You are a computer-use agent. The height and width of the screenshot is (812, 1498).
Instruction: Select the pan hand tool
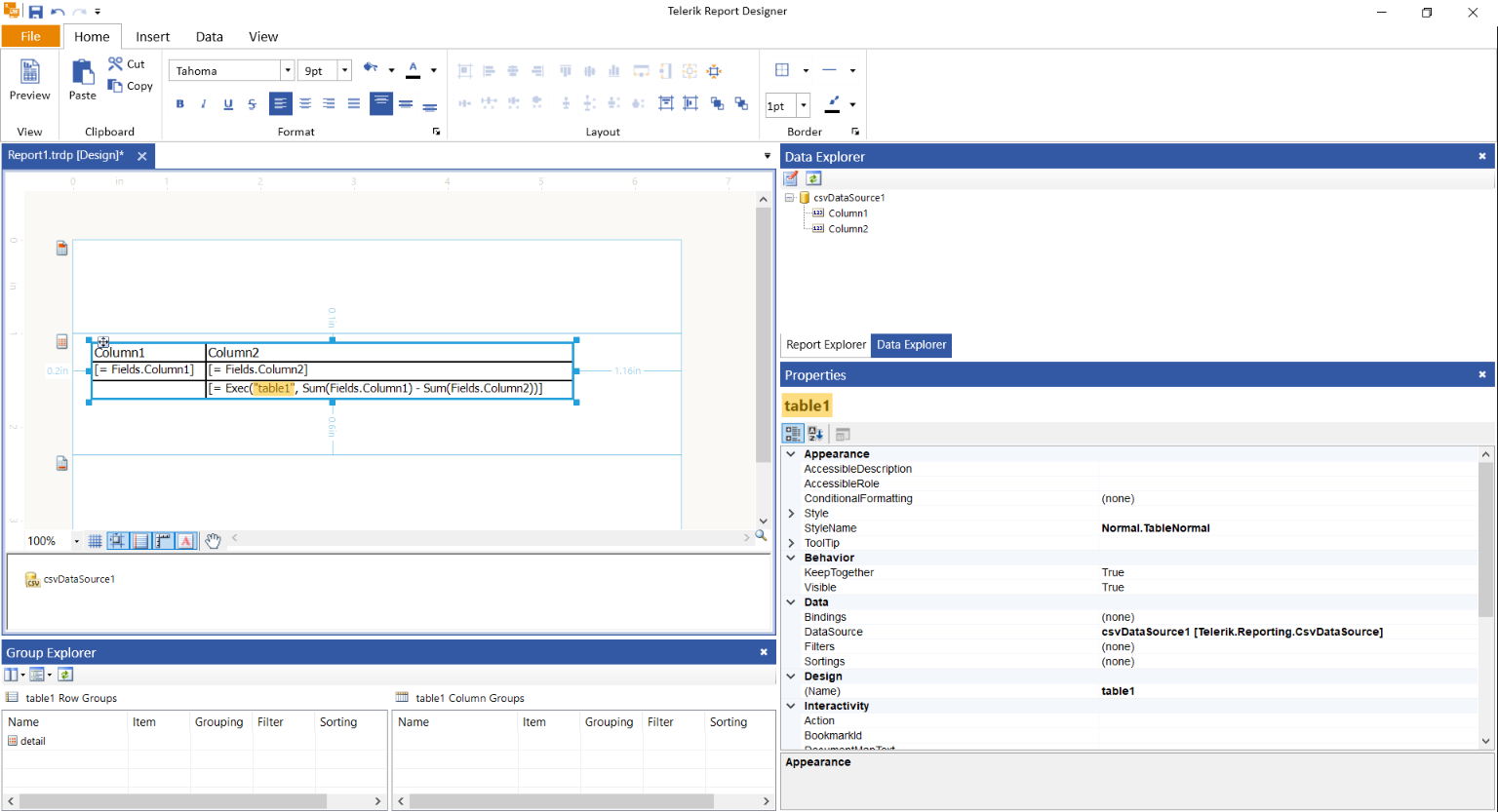pyautogui.click(x=213, y=541)
